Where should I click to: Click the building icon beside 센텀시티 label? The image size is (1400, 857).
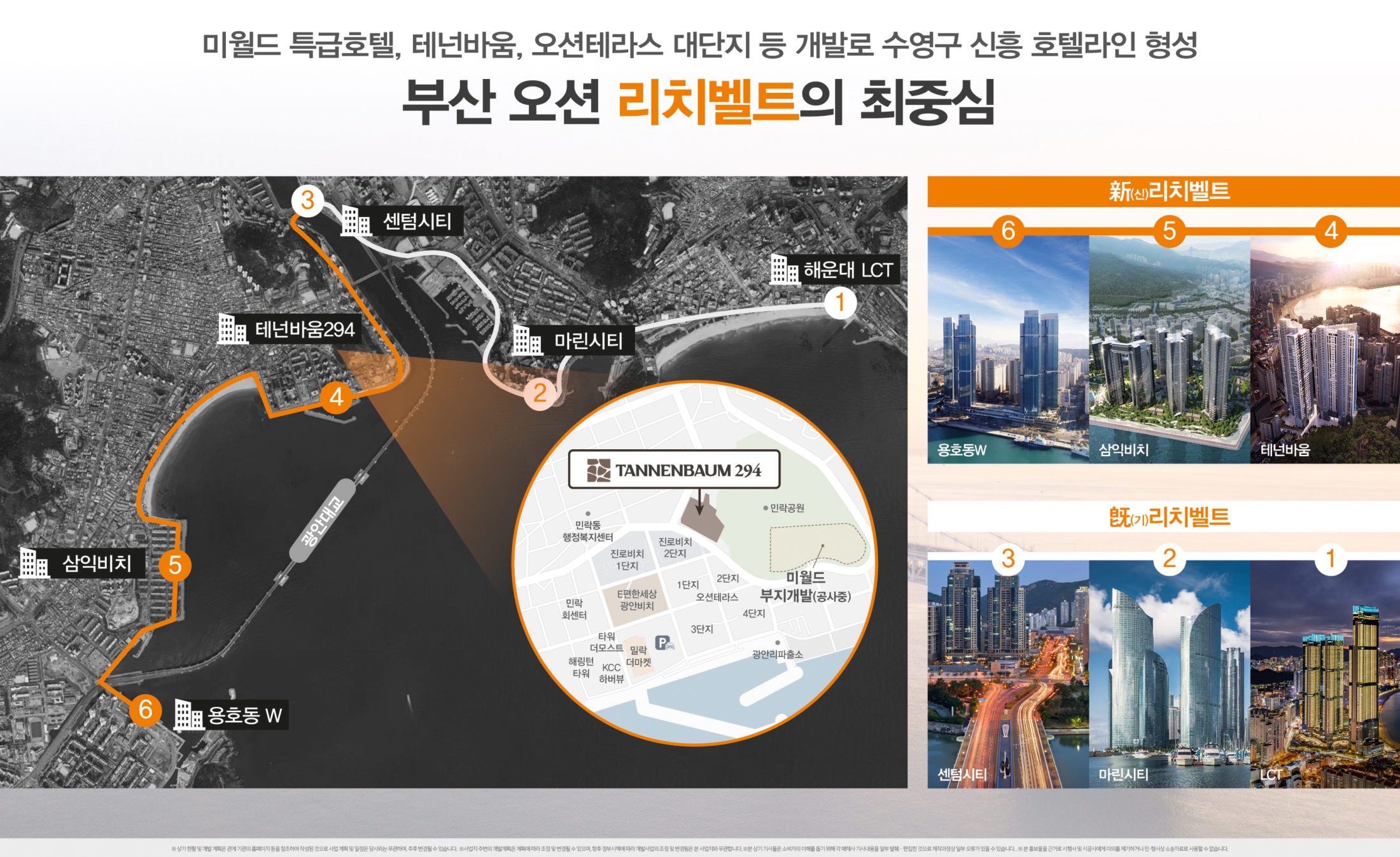[356, 221]
